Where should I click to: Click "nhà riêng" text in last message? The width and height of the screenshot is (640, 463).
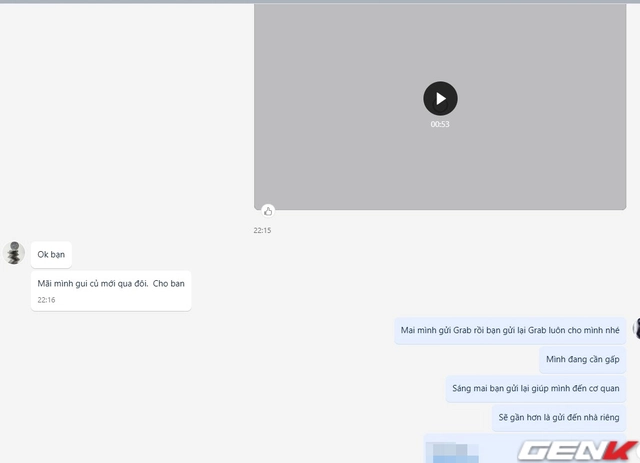(600, 417)
